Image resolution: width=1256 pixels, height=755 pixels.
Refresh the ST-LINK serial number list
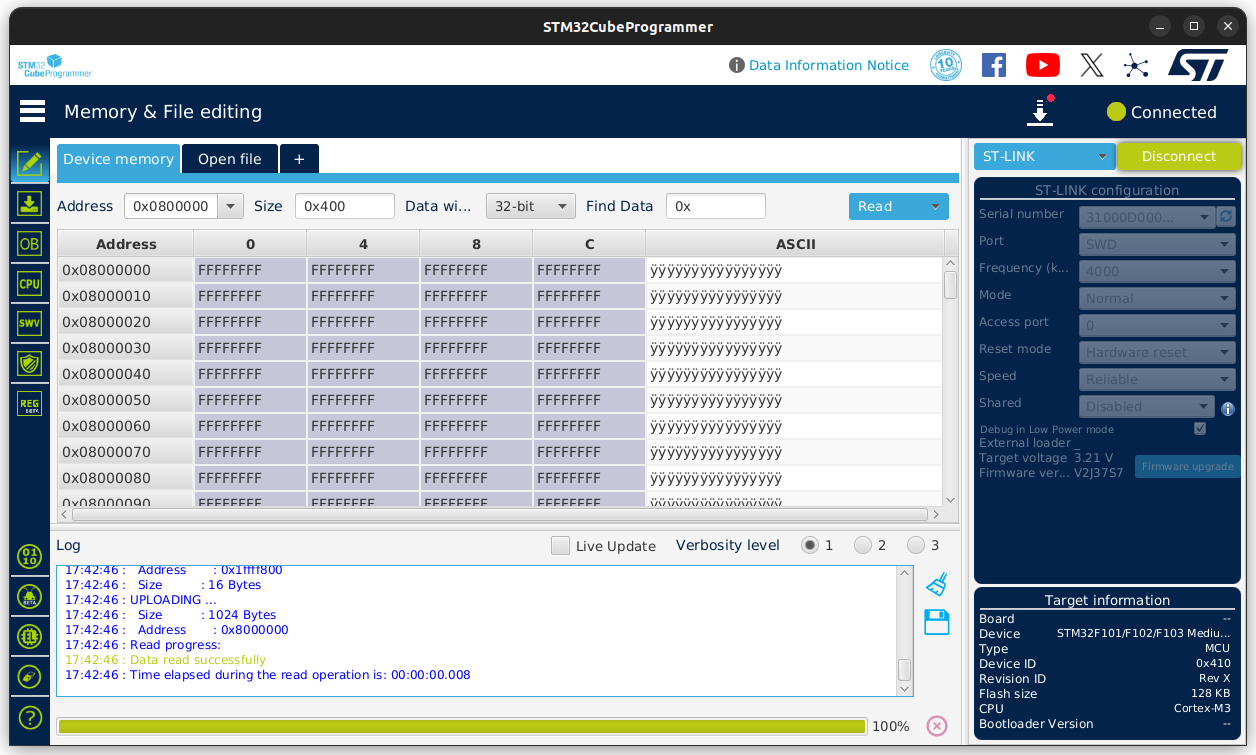(x=1226, y=216)
